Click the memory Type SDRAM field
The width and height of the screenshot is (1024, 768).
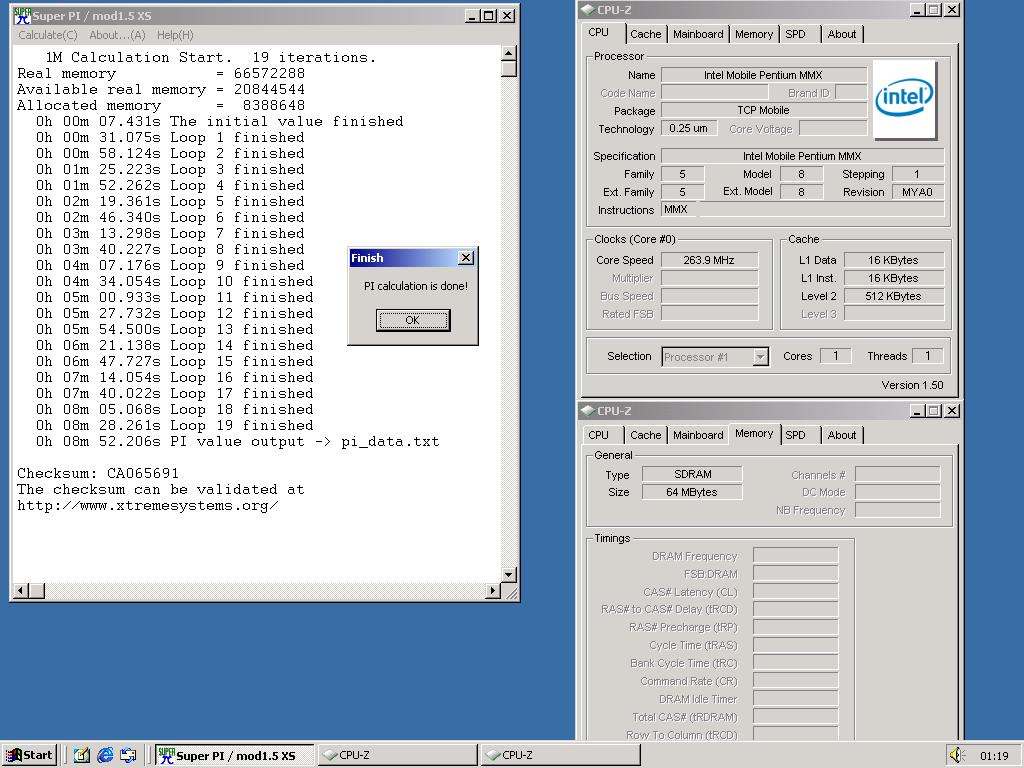click(692, 474)
